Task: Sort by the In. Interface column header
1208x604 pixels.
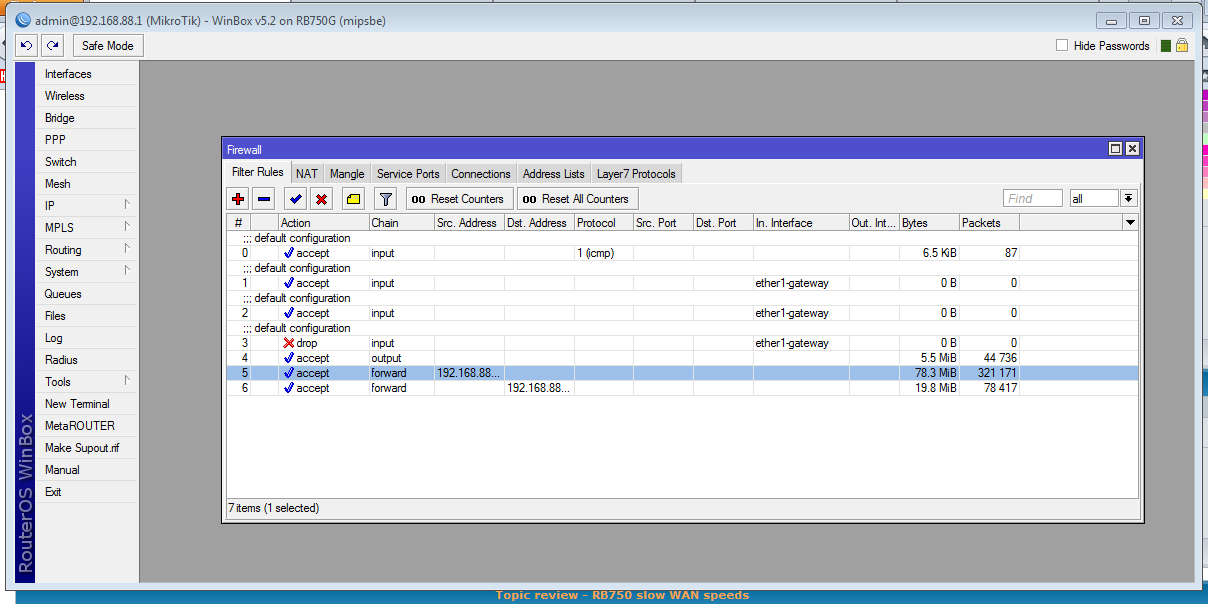Action: click(x=800, y=222)
